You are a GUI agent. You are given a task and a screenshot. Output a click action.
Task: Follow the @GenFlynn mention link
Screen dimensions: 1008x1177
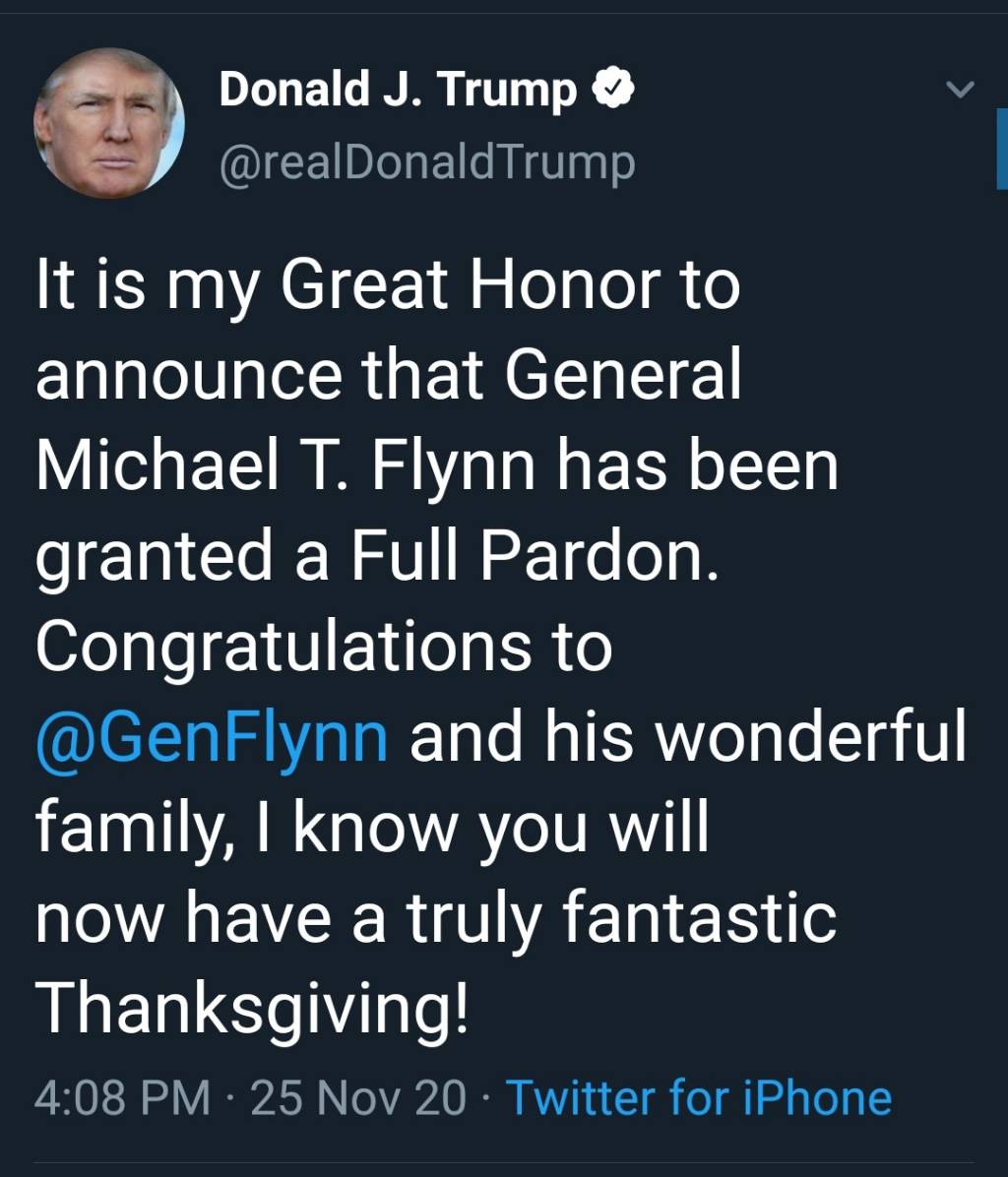[x=212, y=739]
